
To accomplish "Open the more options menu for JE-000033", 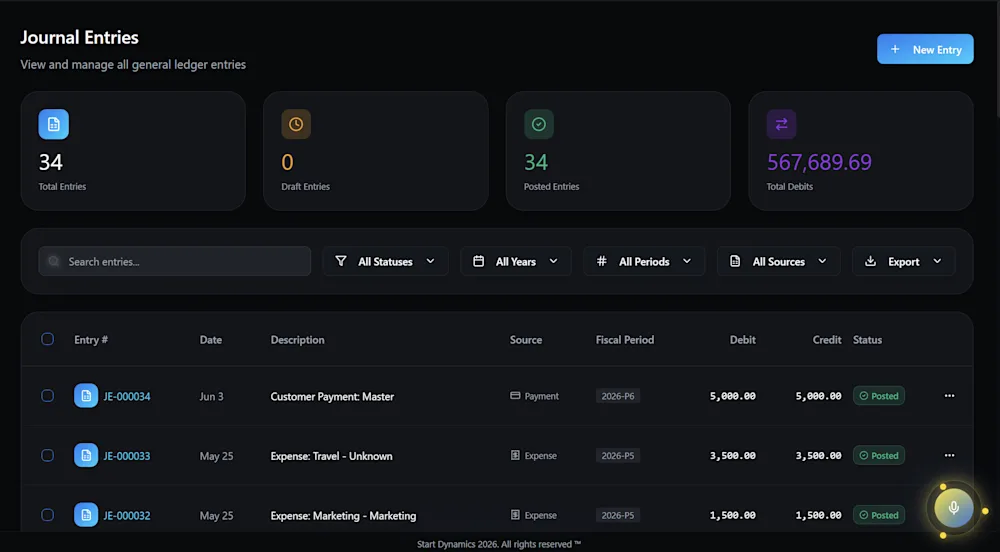I will click(x=950, y=455).
